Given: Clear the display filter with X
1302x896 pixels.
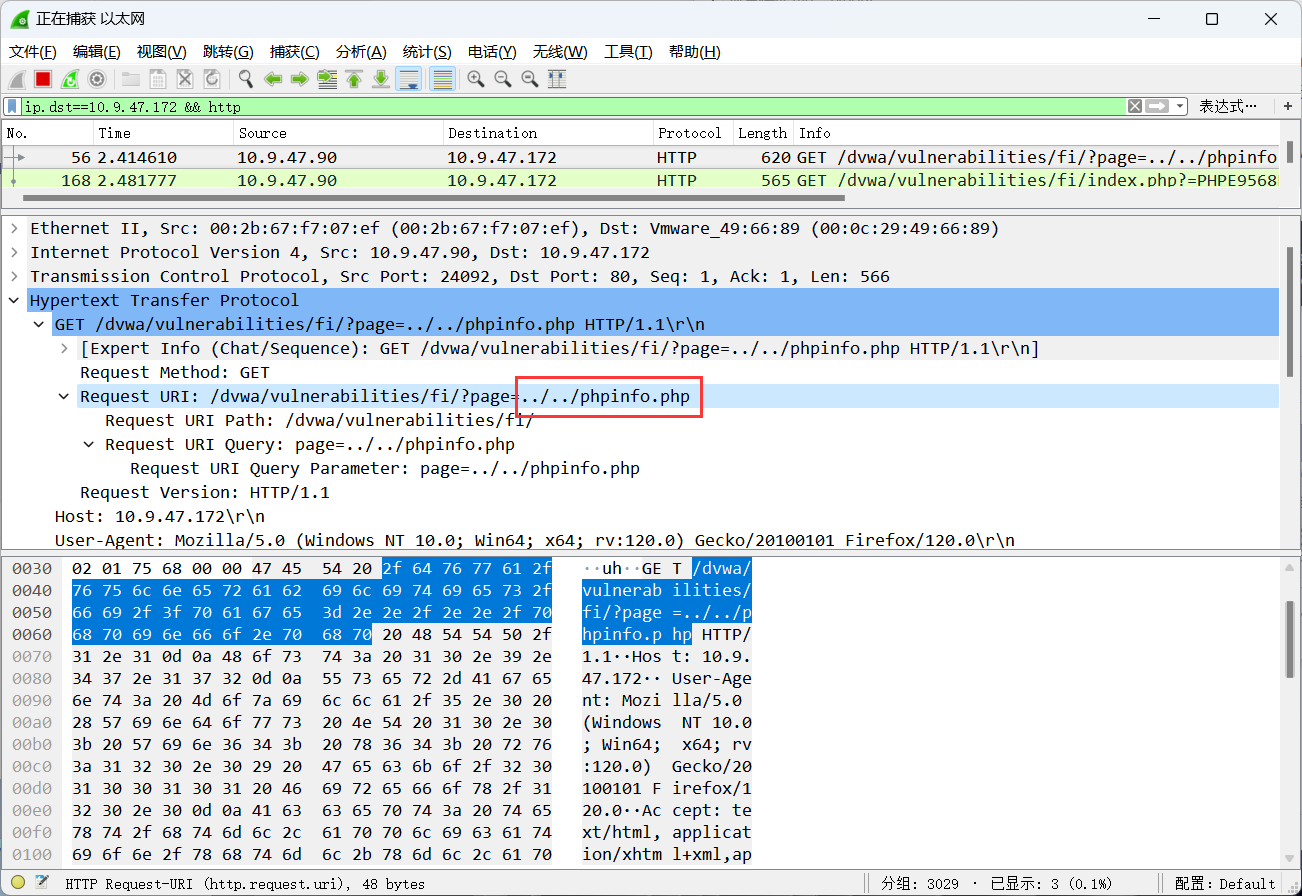Looking at the screenshot, I should 1135,106.
